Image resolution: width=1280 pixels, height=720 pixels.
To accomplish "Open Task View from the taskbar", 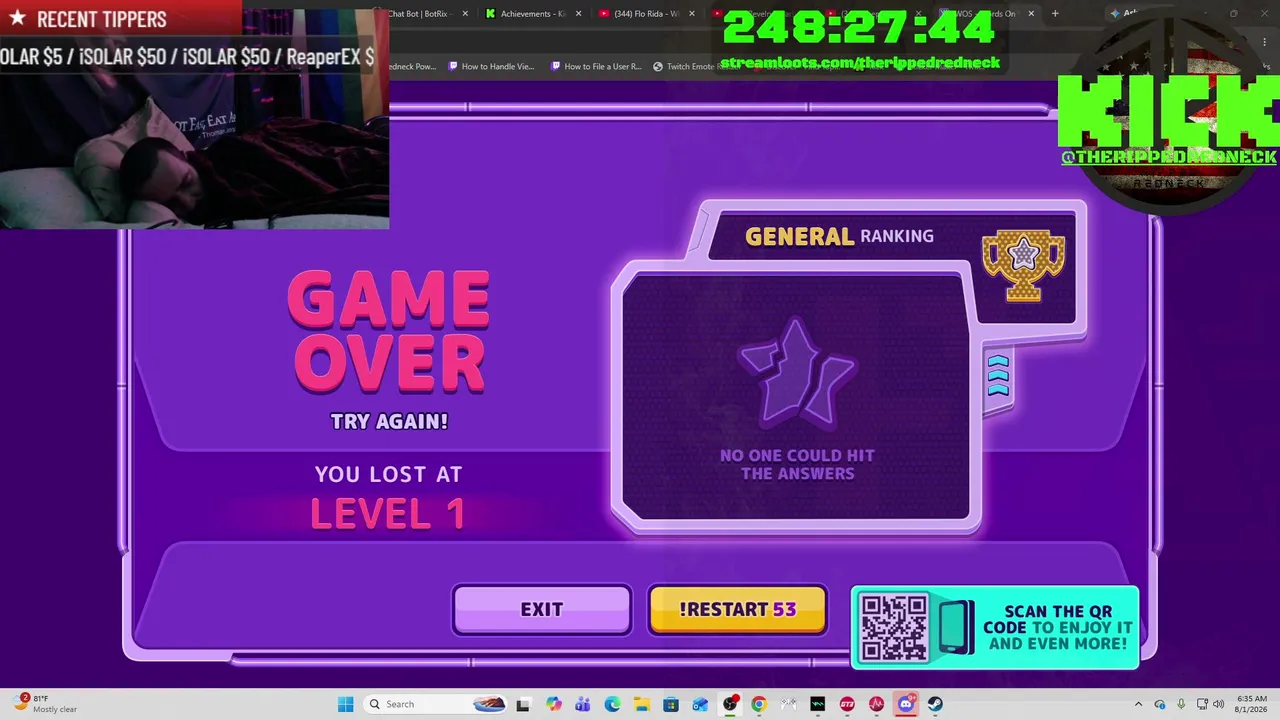I will pos(522,704).
